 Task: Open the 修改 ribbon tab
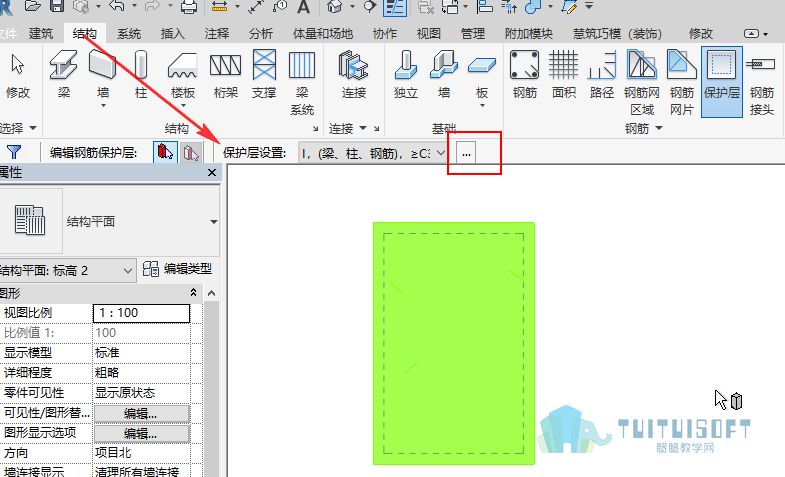pyautogui.click(x=700, y=34)
